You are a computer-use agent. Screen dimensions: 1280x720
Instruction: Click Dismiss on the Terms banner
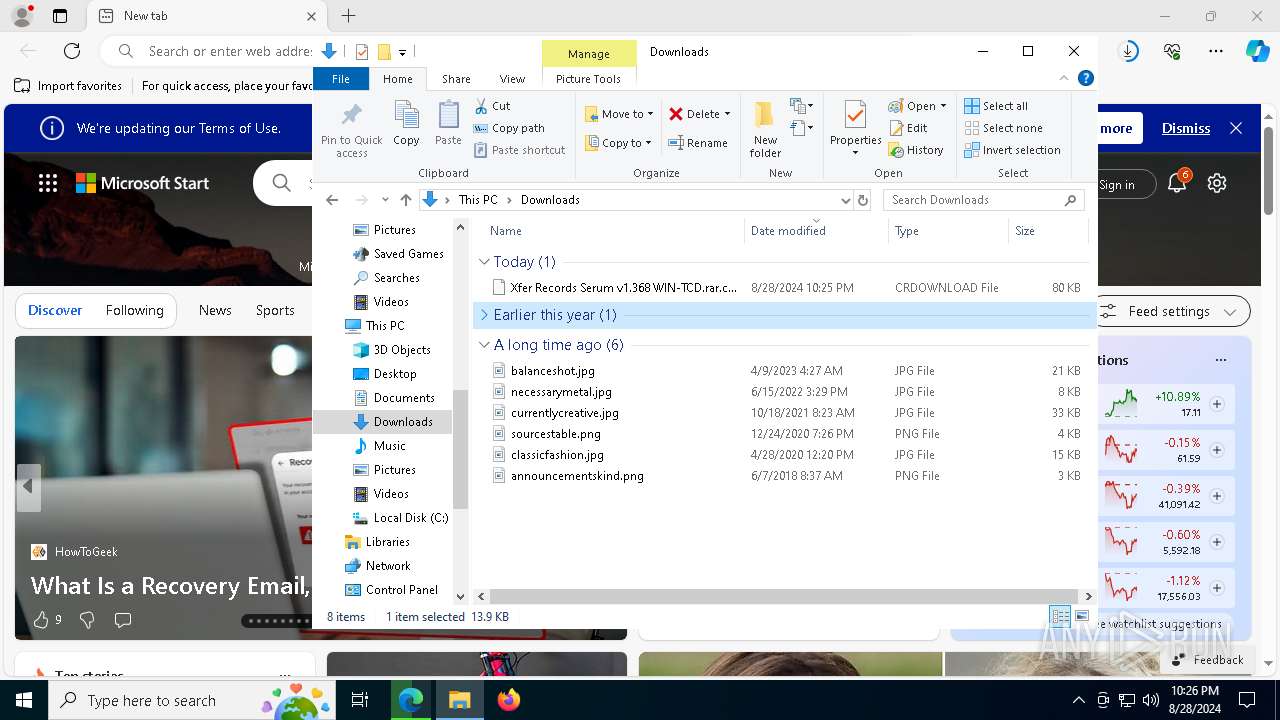[x=1186, y=128]
